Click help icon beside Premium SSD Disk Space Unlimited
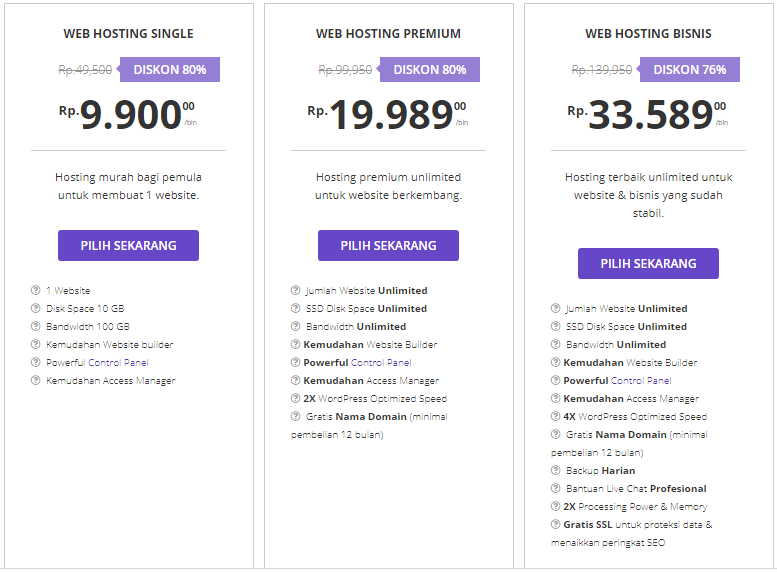 (x=296, y=309)
